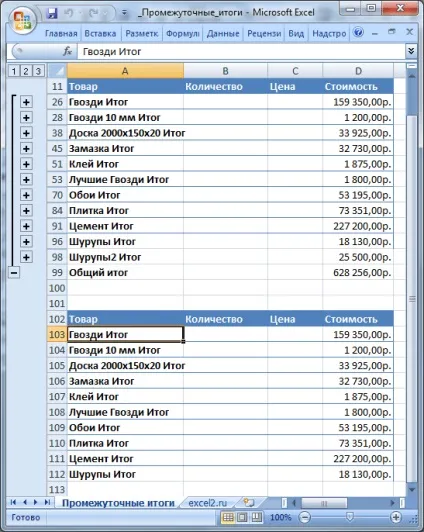
Task: Switch to Normal view in status bar
Action: (x=228, y=517)
